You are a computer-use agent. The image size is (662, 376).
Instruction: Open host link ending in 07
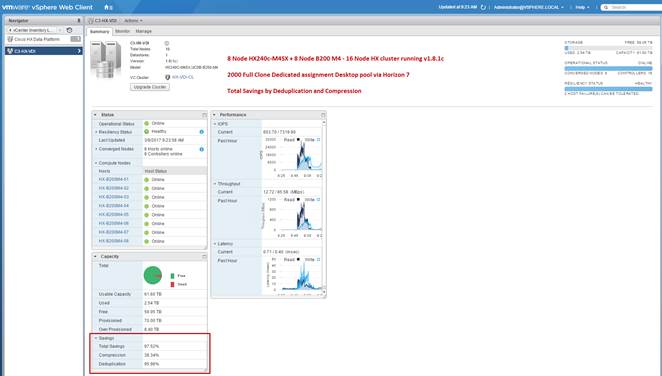(x=114, y=232)
